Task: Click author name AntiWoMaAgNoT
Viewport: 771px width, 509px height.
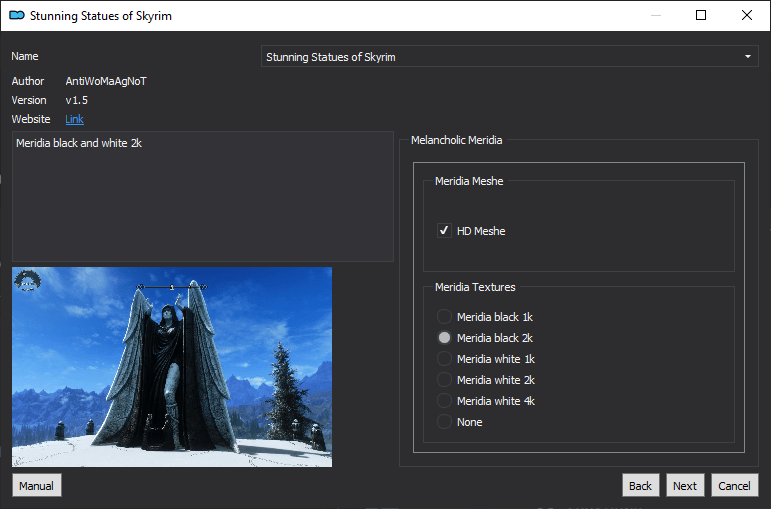Action: click(106, 81)
